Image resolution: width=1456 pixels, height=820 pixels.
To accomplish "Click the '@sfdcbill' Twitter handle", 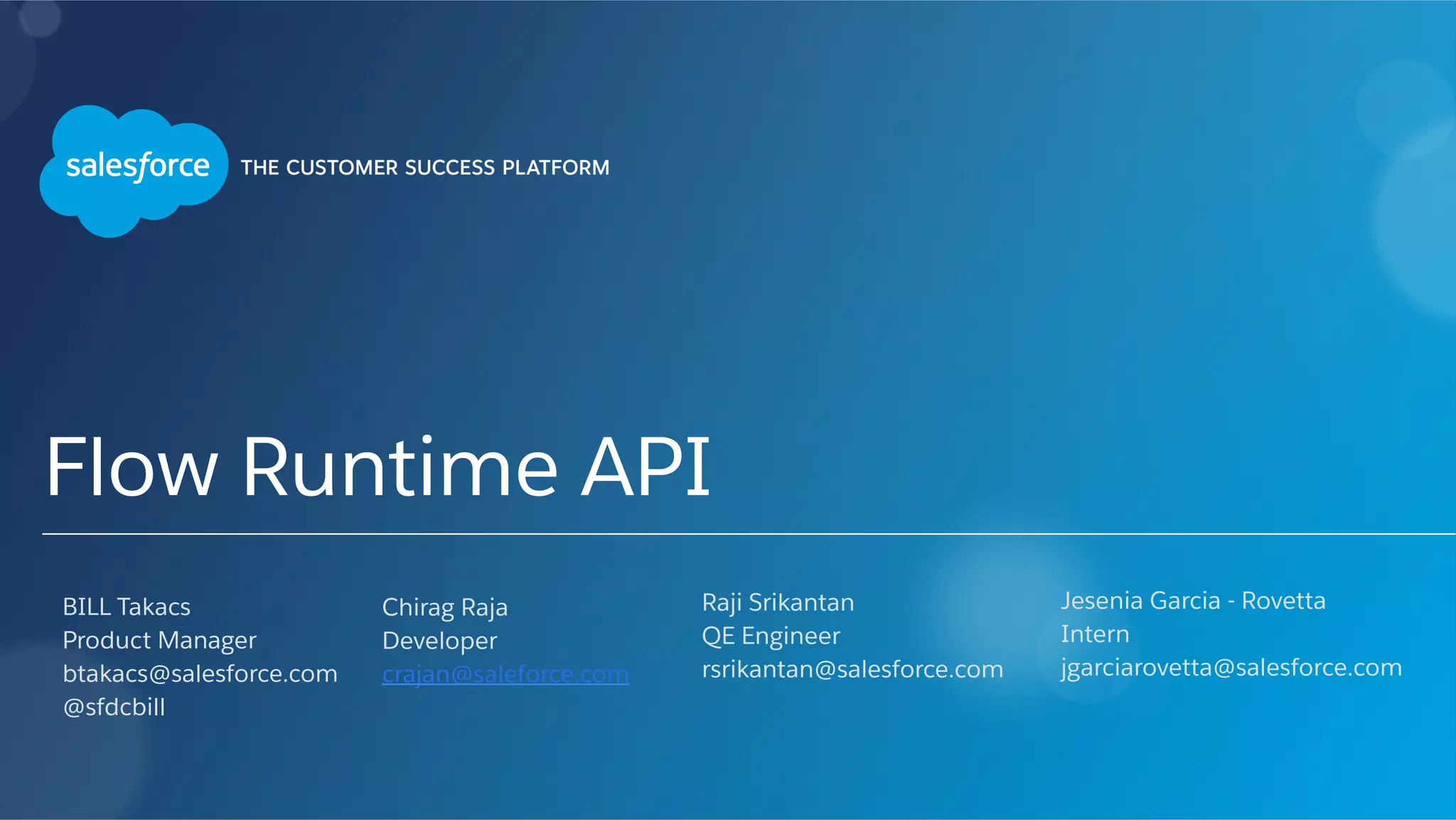I will 114,707.
